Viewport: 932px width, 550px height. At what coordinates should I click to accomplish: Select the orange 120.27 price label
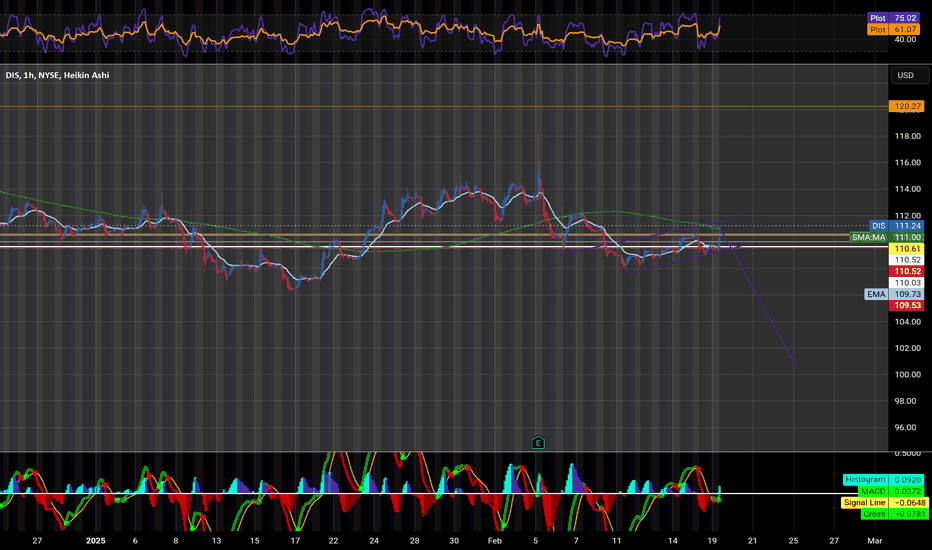point(906,106)
